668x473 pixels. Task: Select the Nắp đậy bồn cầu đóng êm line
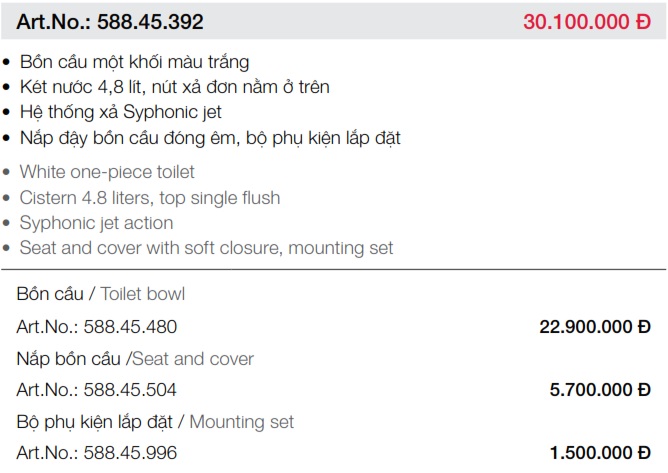(210, 138)
